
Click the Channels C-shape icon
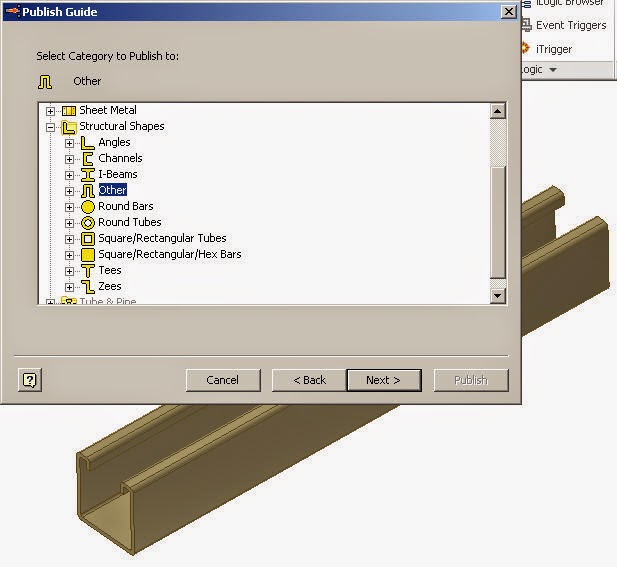(x=88, y=159)
